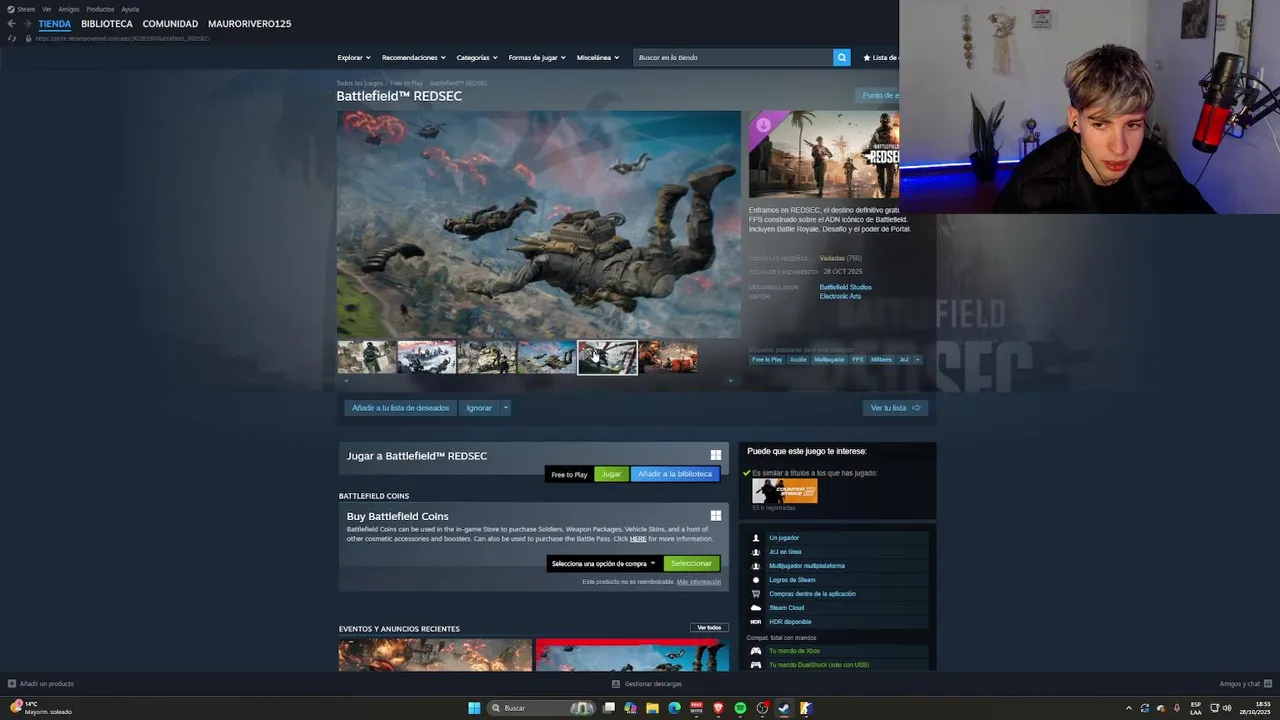
Task: Click the plus icon for Añadir un producto
Action: coord(12,684)
